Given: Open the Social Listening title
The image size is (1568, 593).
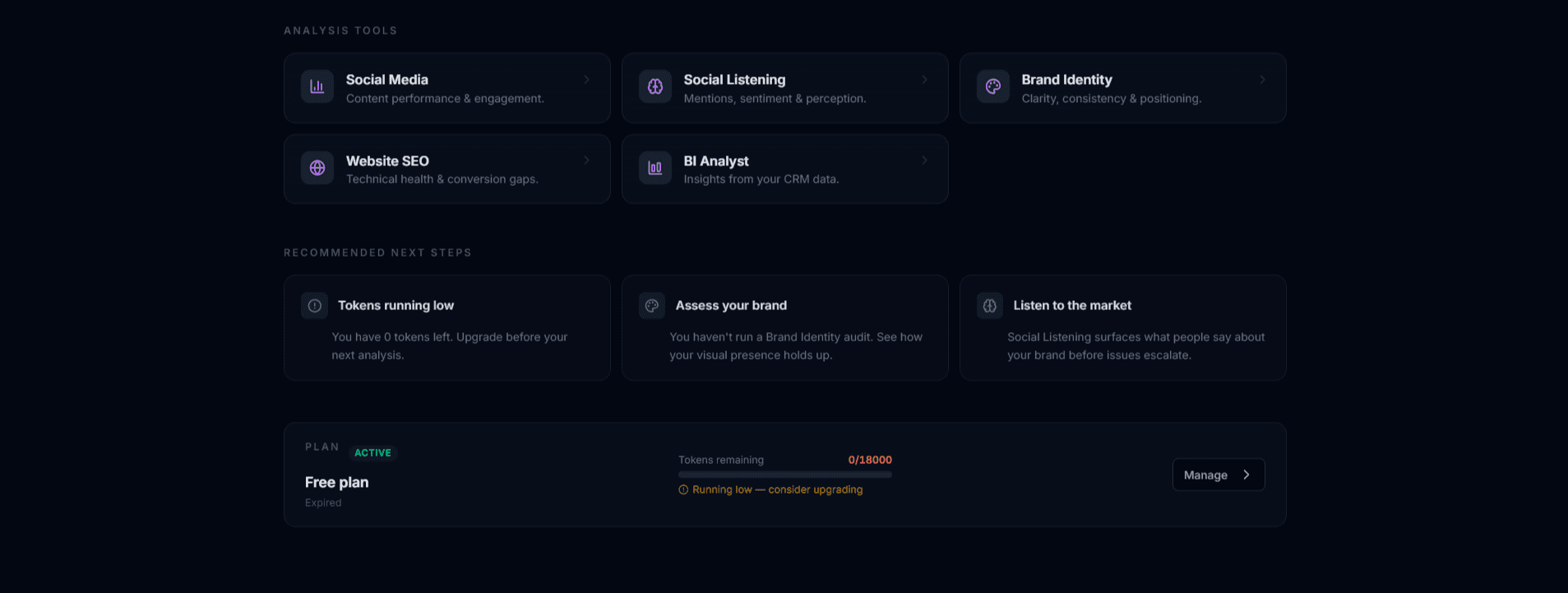Looking at the screenshot, I should point(734,80).
